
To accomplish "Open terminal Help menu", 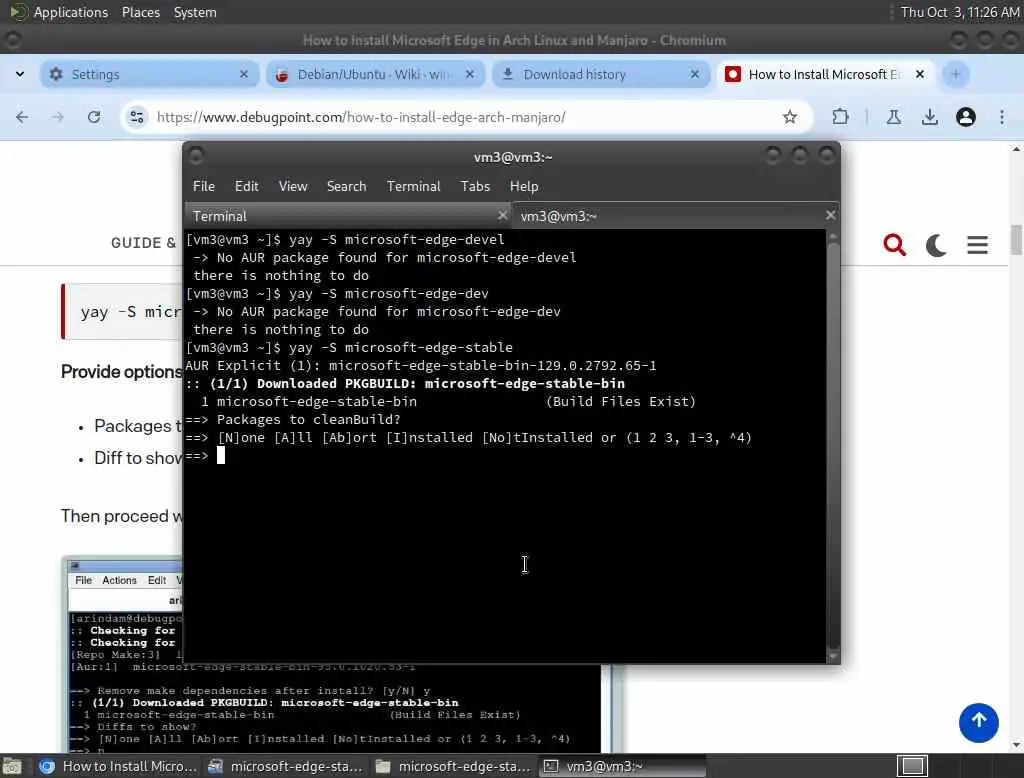I will pos(524,186).
